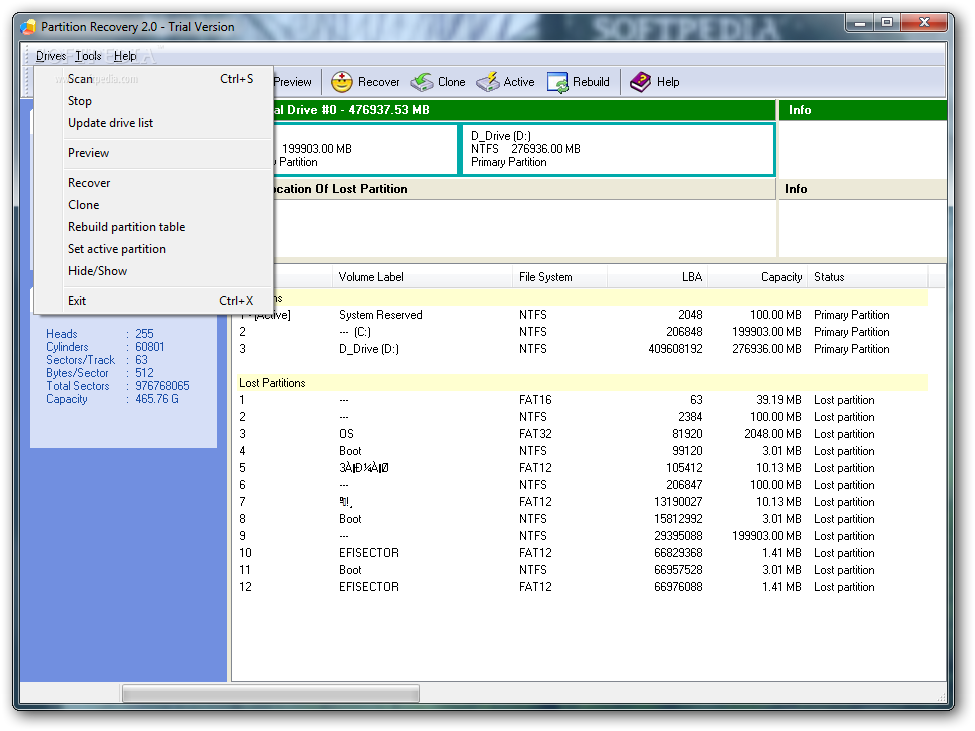Sort by Volume Label column header
The height and width of the screenshot is (731, 975).
(423, 277)
